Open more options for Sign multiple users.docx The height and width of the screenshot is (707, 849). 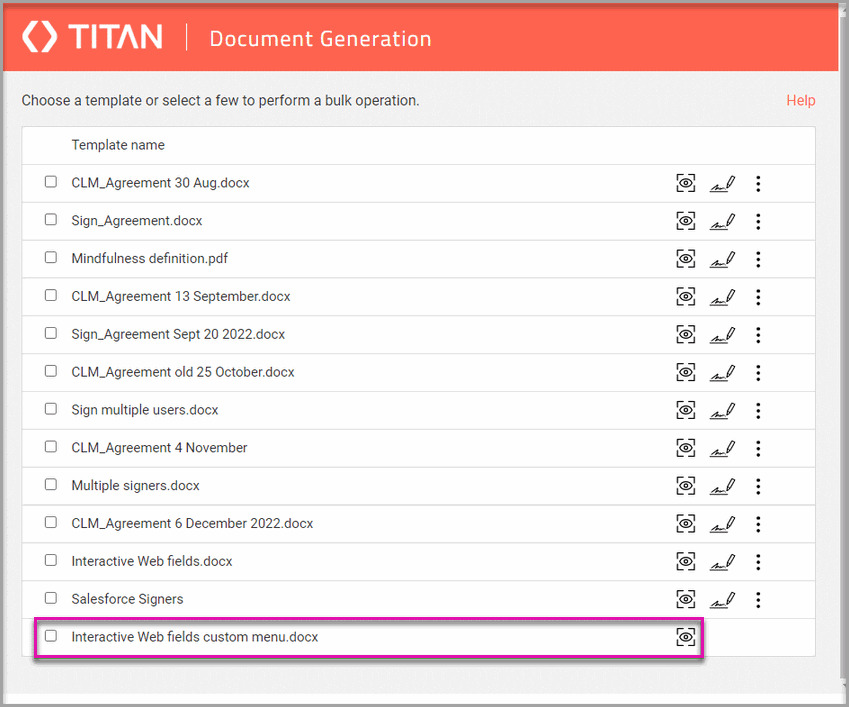(x=758, y=411)
